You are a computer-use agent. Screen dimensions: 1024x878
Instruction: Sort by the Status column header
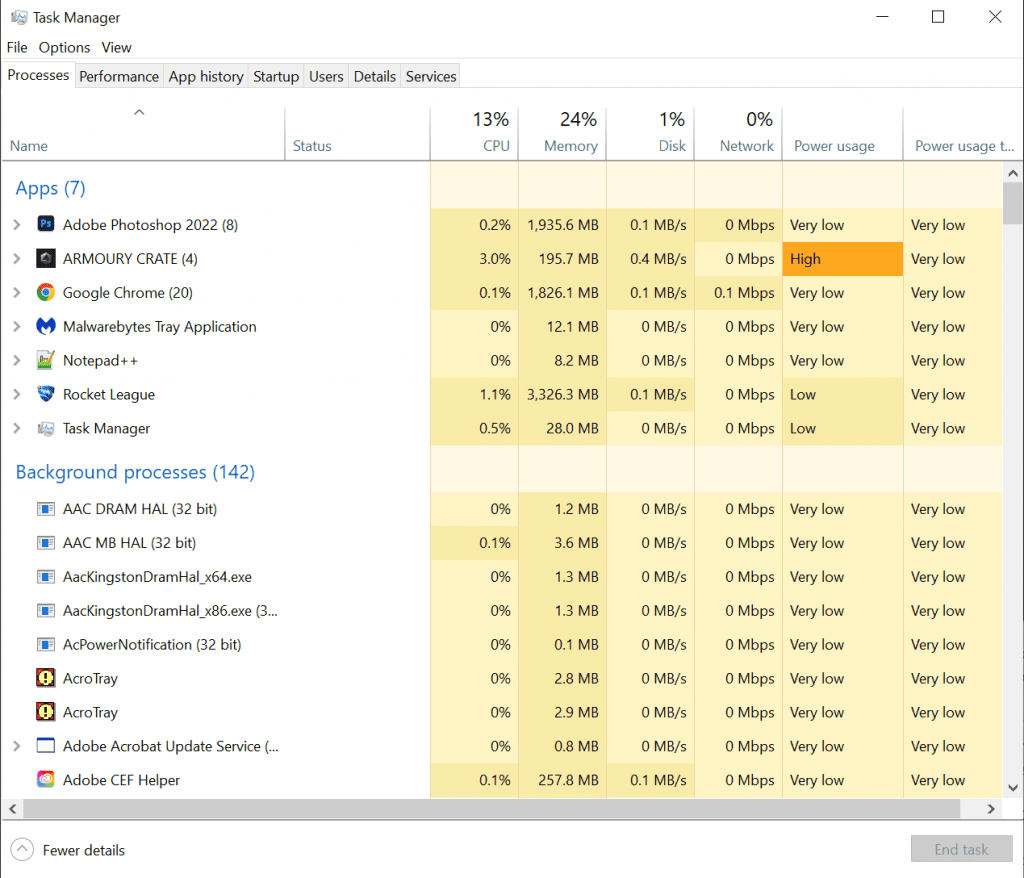(x=357, y=134)
